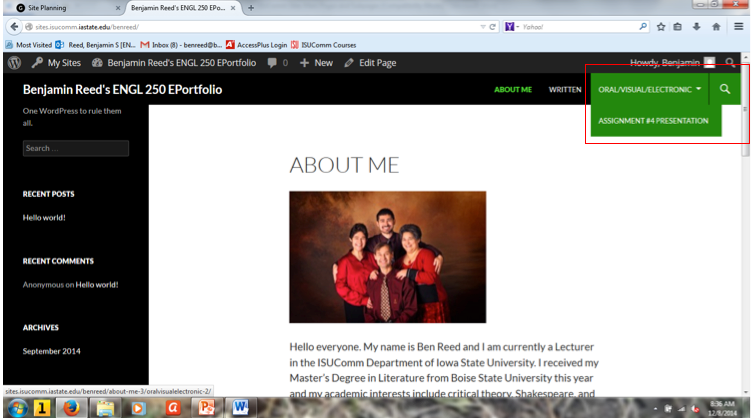Image resolution: width=756 pixels, height=418 pixels.
Task: Open the September 2014 archive
Action: click(x=52, y=351)
